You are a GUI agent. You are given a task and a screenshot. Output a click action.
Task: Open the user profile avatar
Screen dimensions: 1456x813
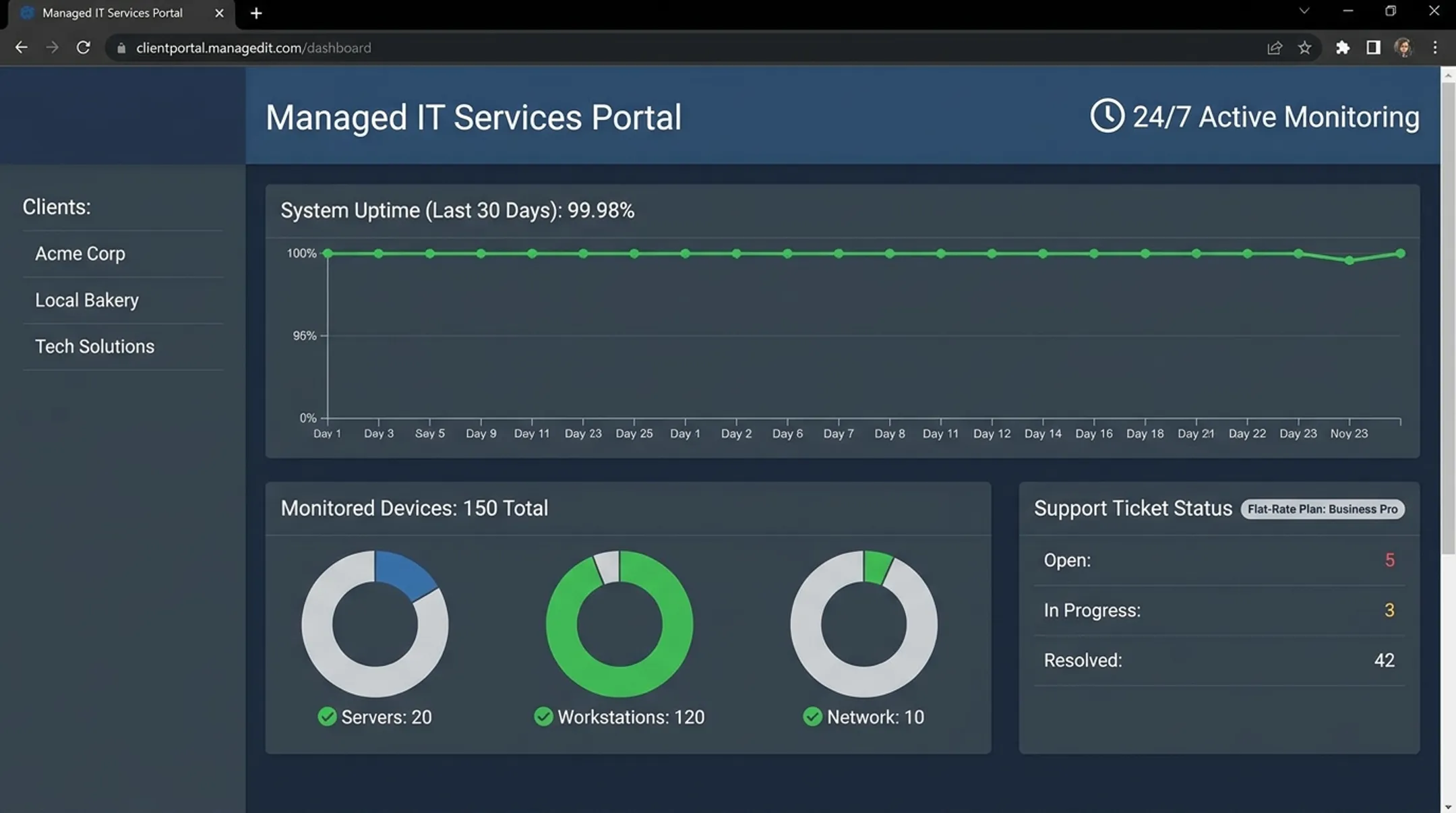point(1403,48)
